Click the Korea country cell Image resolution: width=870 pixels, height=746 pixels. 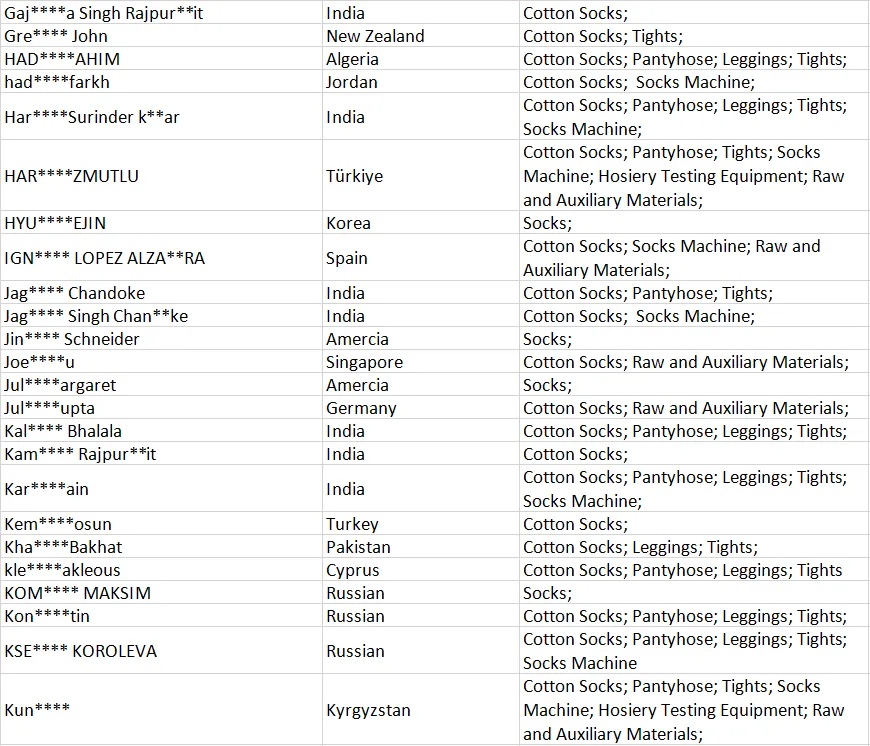pyautogui.click(x=421, y=222)
